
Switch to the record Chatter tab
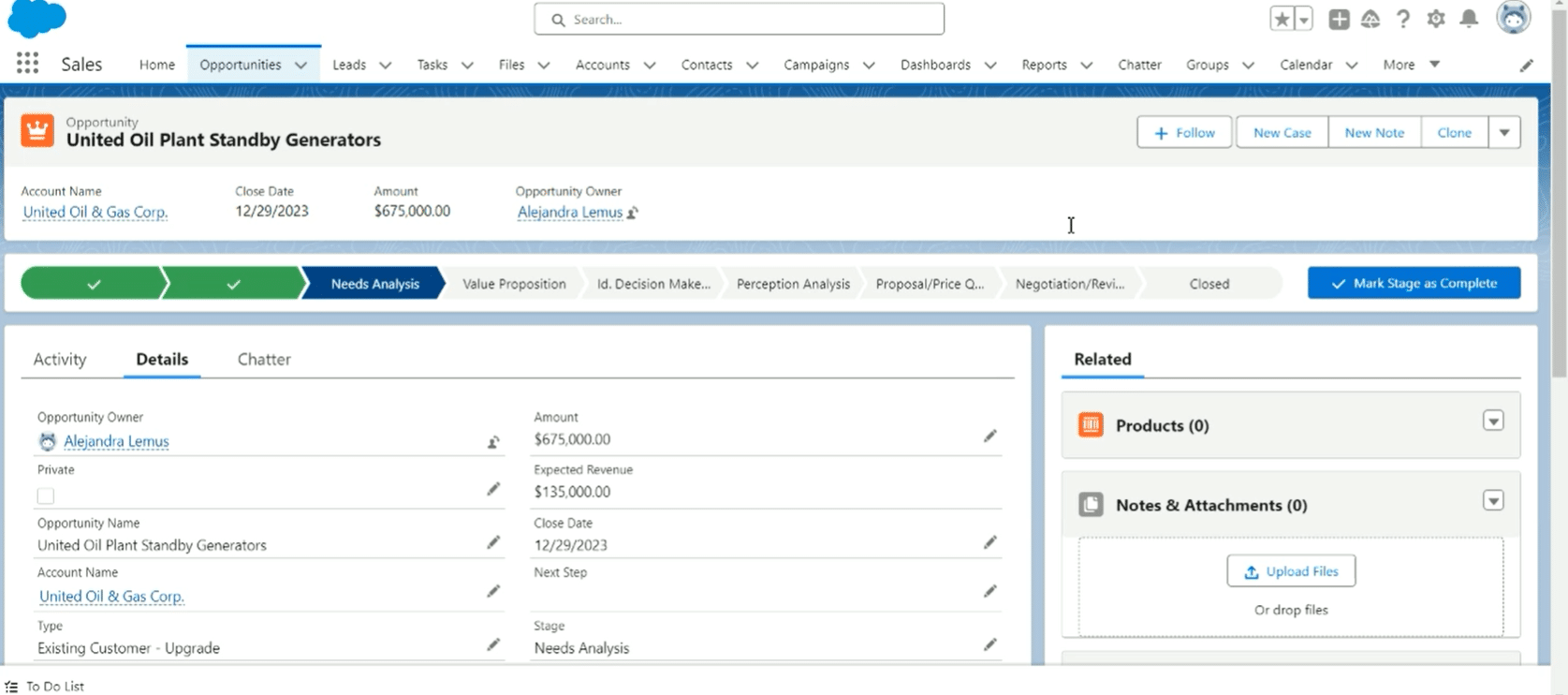click(x=264, y=359)
